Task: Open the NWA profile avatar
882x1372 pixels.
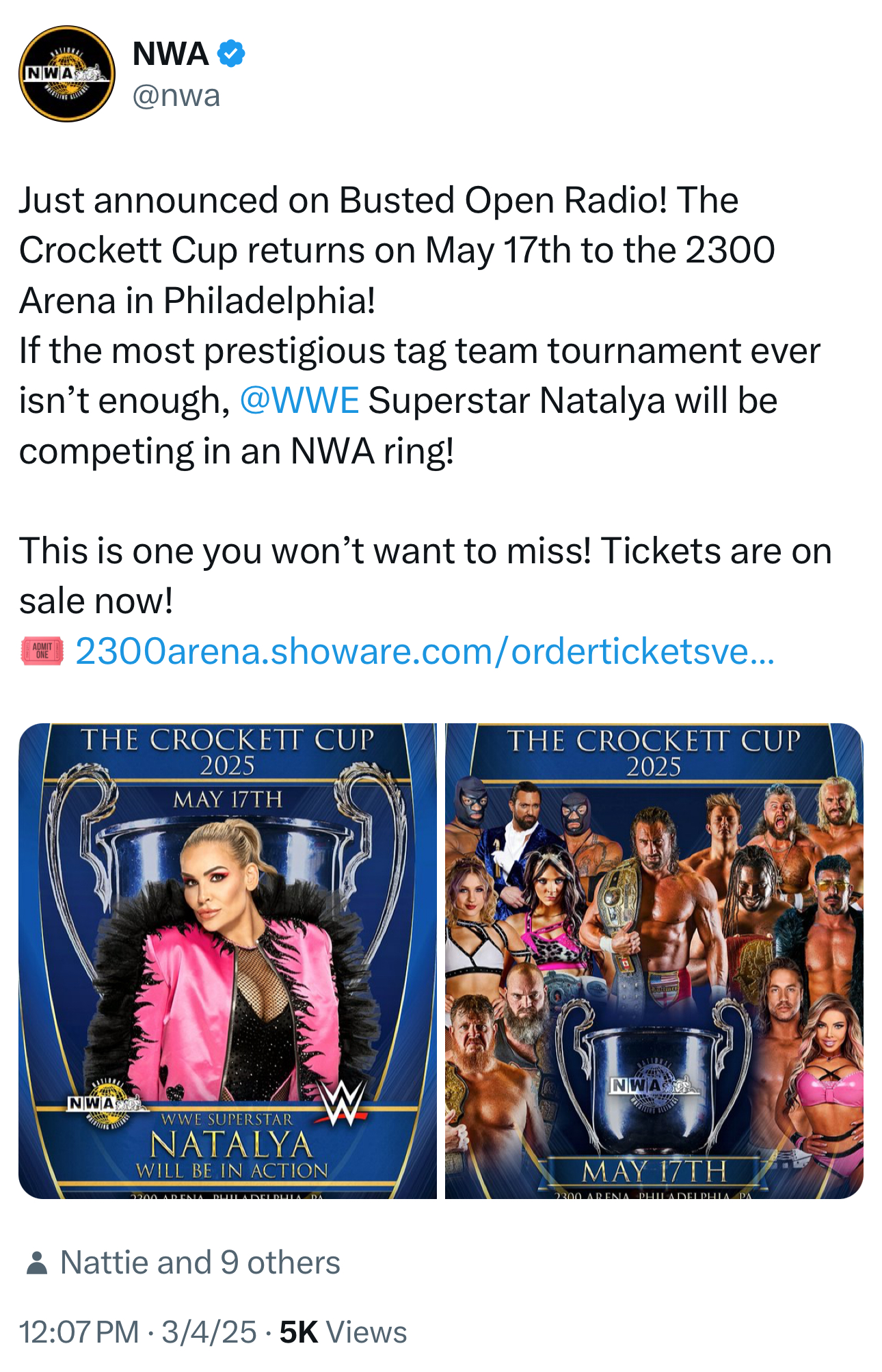Action: click(x=67, y=74)
